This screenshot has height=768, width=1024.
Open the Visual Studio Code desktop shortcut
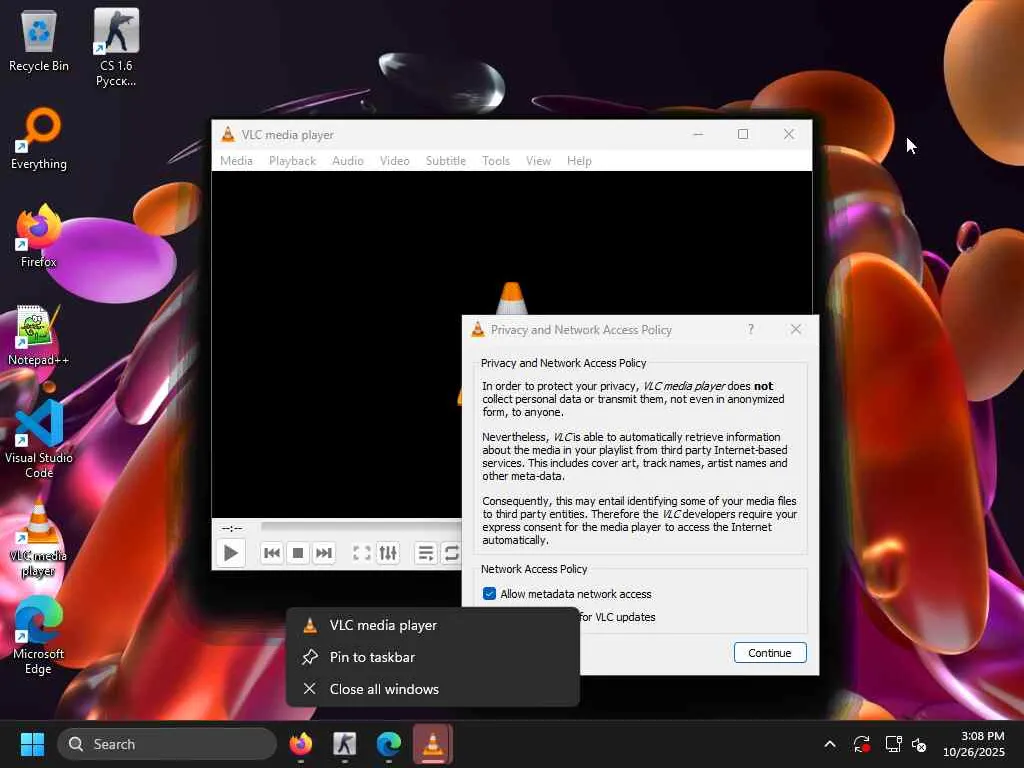pyautogui.click(x=39, y=439)
